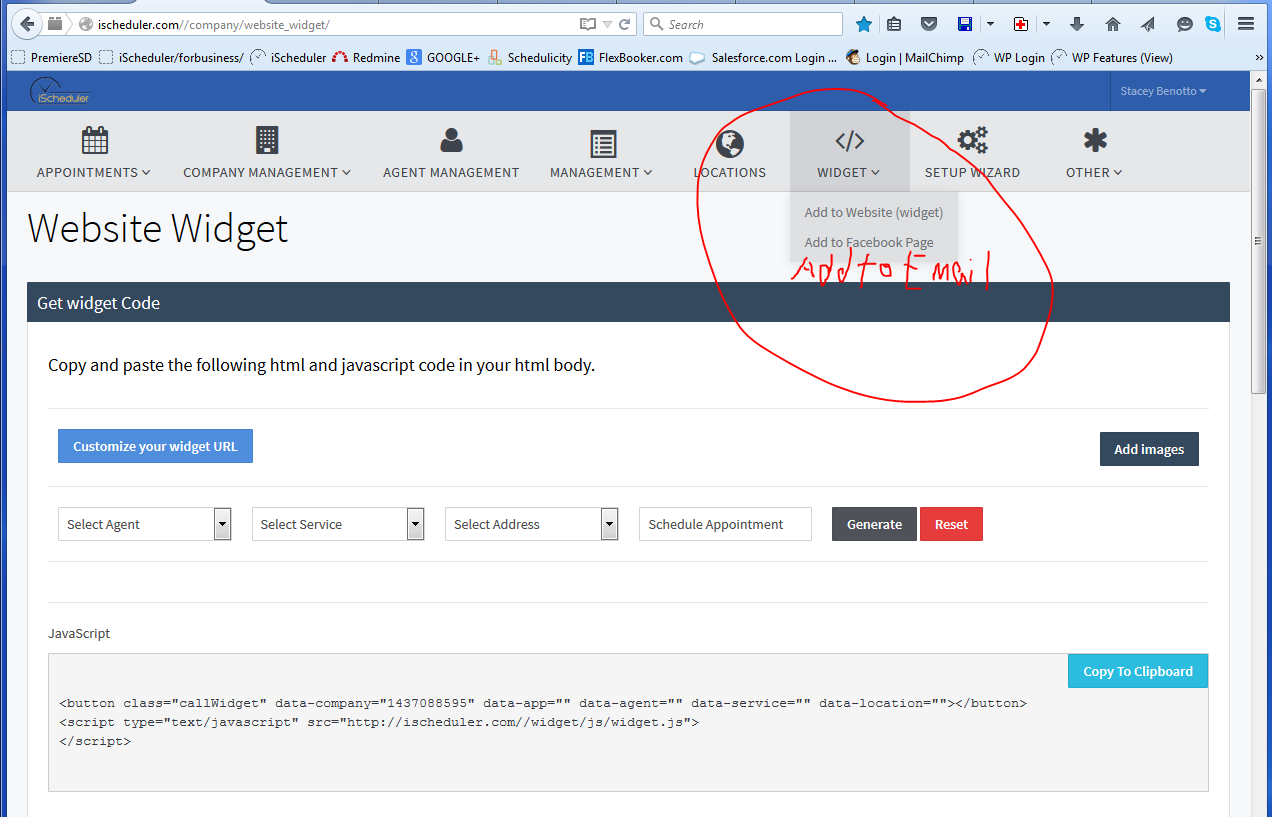Click the Locations globe icon
Screen dimensions: 1272x817
coord(730,143)
